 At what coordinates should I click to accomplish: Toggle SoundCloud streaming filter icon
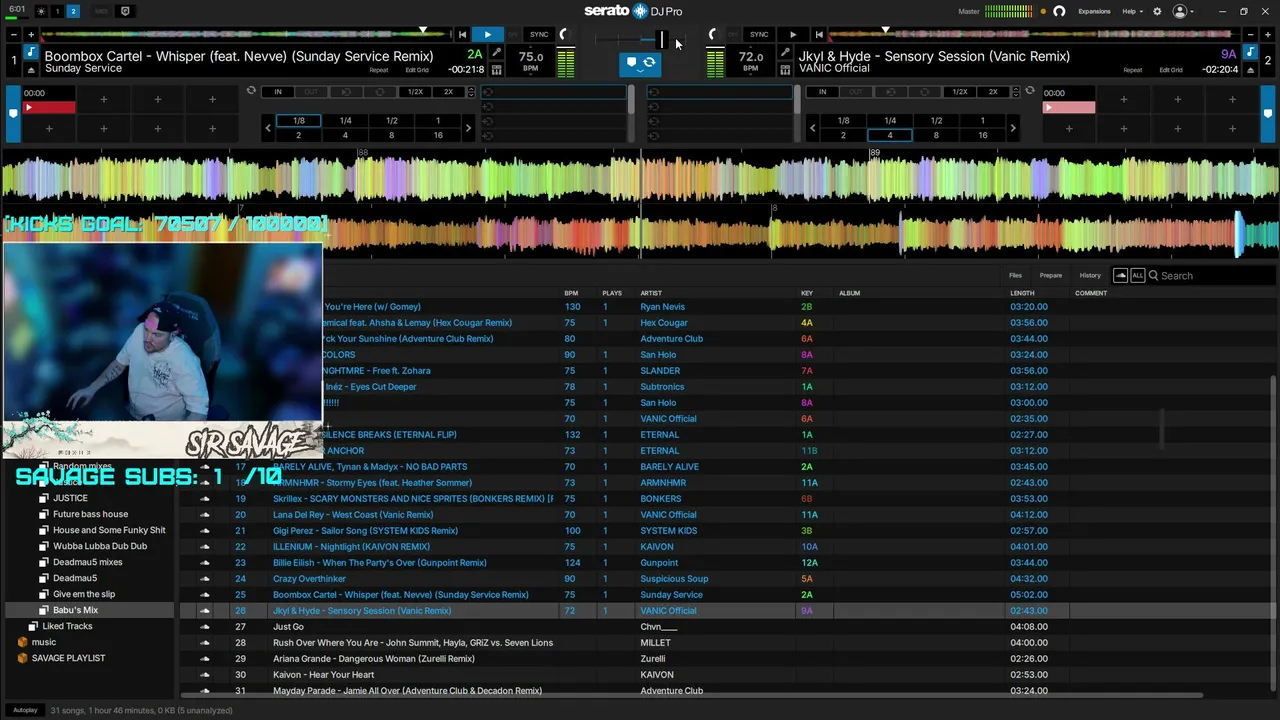click(x=1120, y=275)
